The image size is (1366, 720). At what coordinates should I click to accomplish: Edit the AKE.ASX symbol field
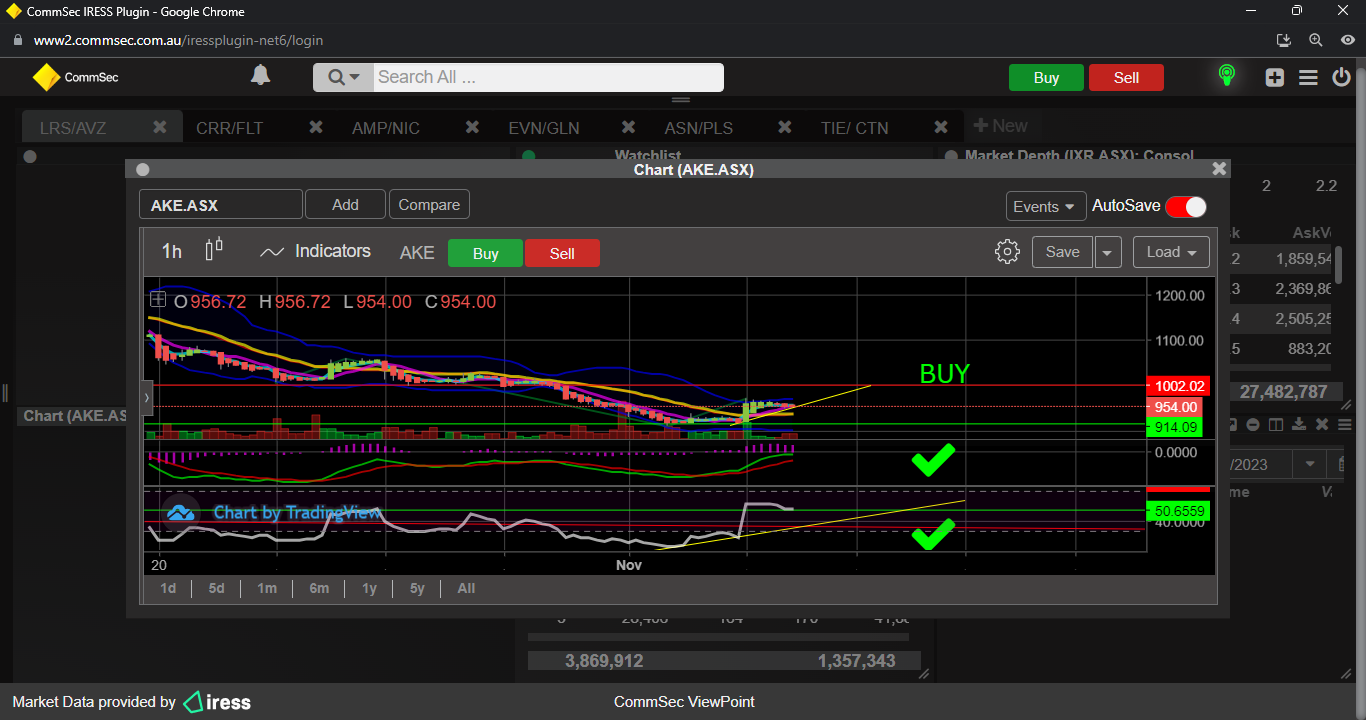(x=220, y=205)
